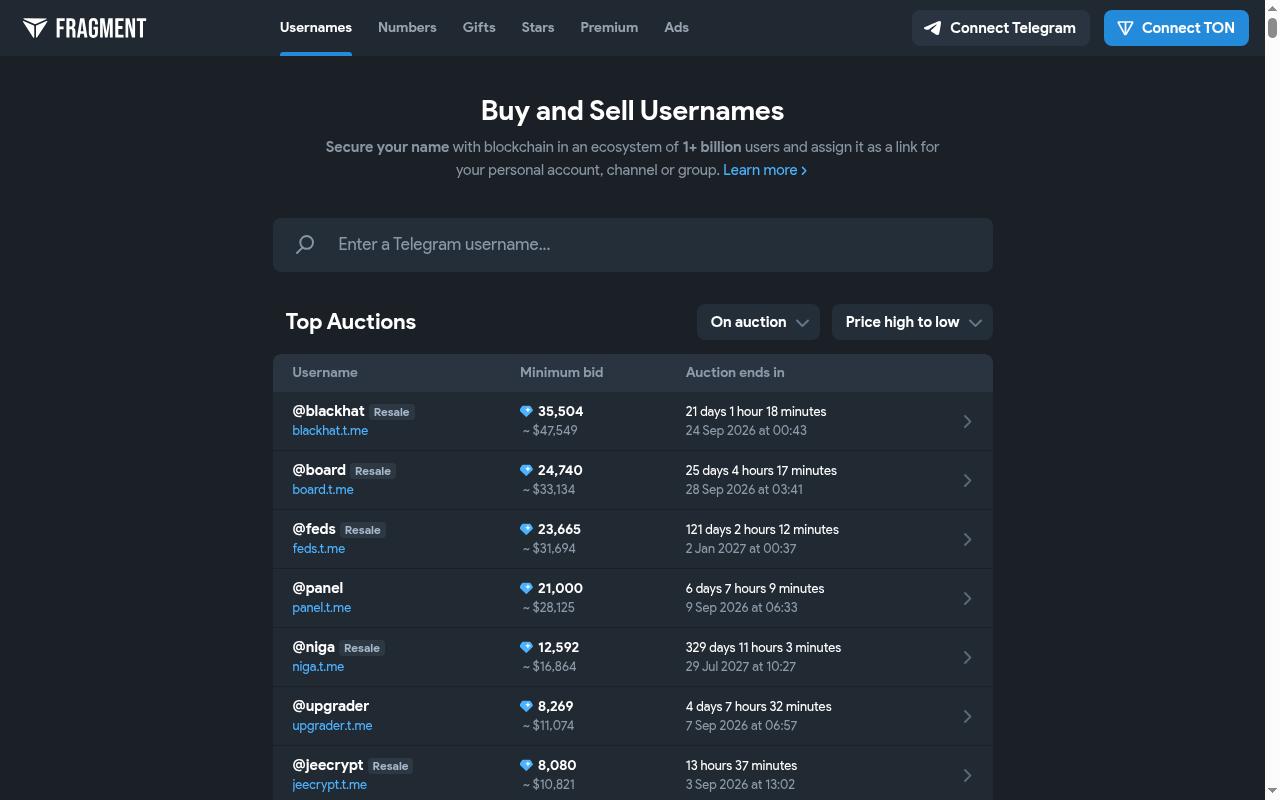The width and height of the screenshot is (1280, 800).
Task: Select the @jeecrypt username
Action: click(x=328, y=765)
